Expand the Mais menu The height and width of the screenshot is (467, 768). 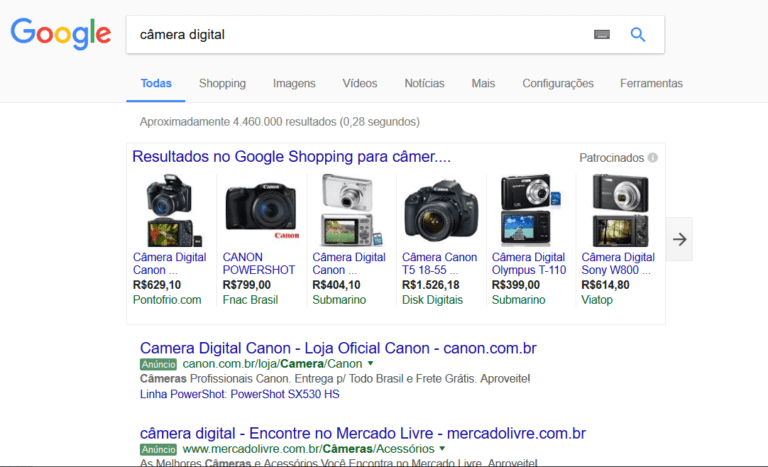[483, 83]
